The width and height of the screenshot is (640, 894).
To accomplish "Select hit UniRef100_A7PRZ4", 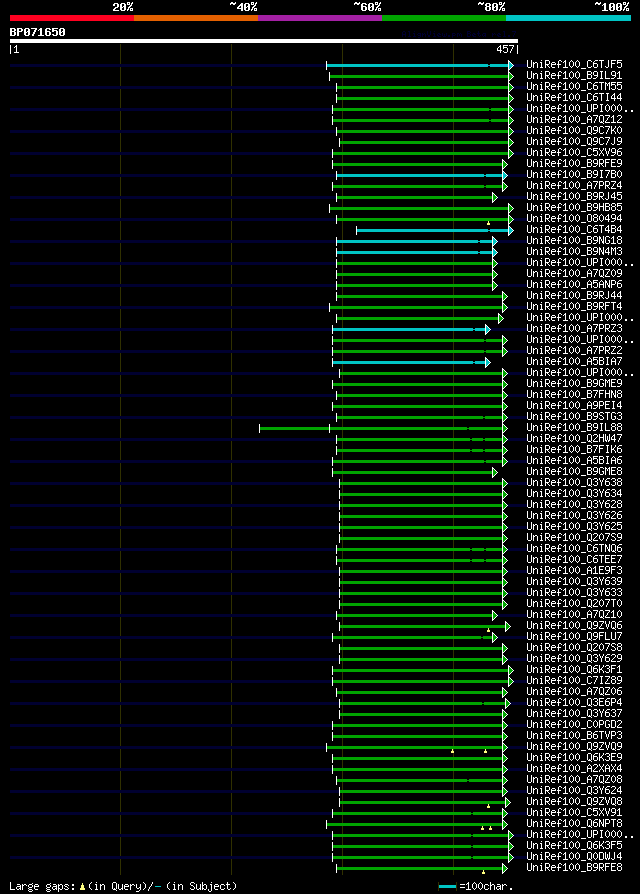I will [x=574, y=186].
